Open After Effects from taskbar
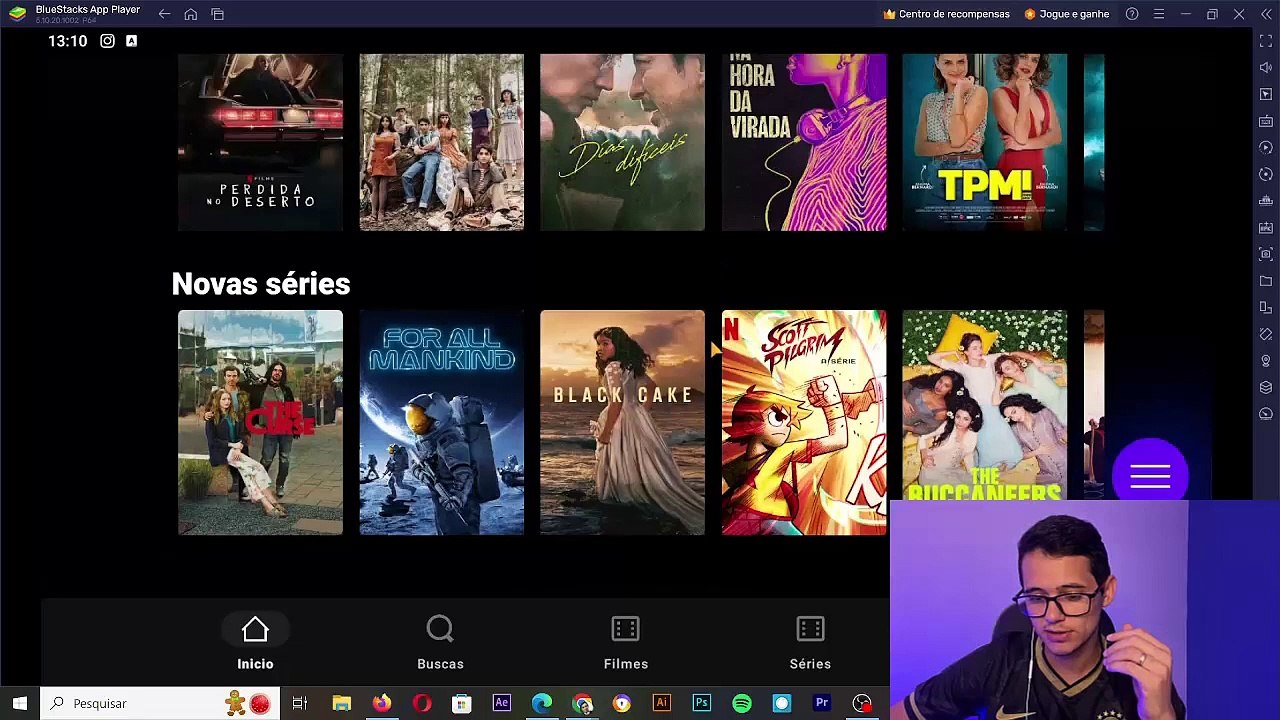The width and height of the screenshot is (1280, 720). [501, 703]
